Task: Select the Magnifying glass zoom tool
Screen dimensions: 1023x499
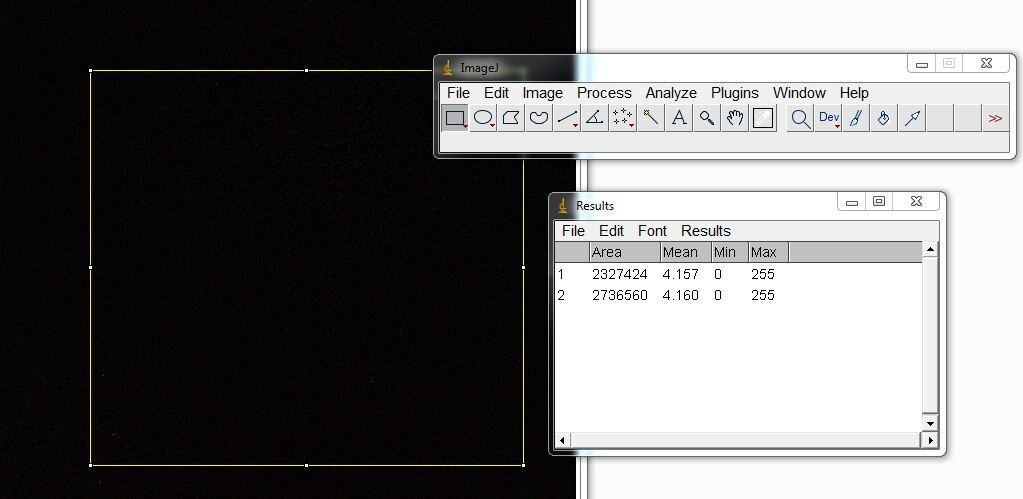Action: tap(707, 118)
